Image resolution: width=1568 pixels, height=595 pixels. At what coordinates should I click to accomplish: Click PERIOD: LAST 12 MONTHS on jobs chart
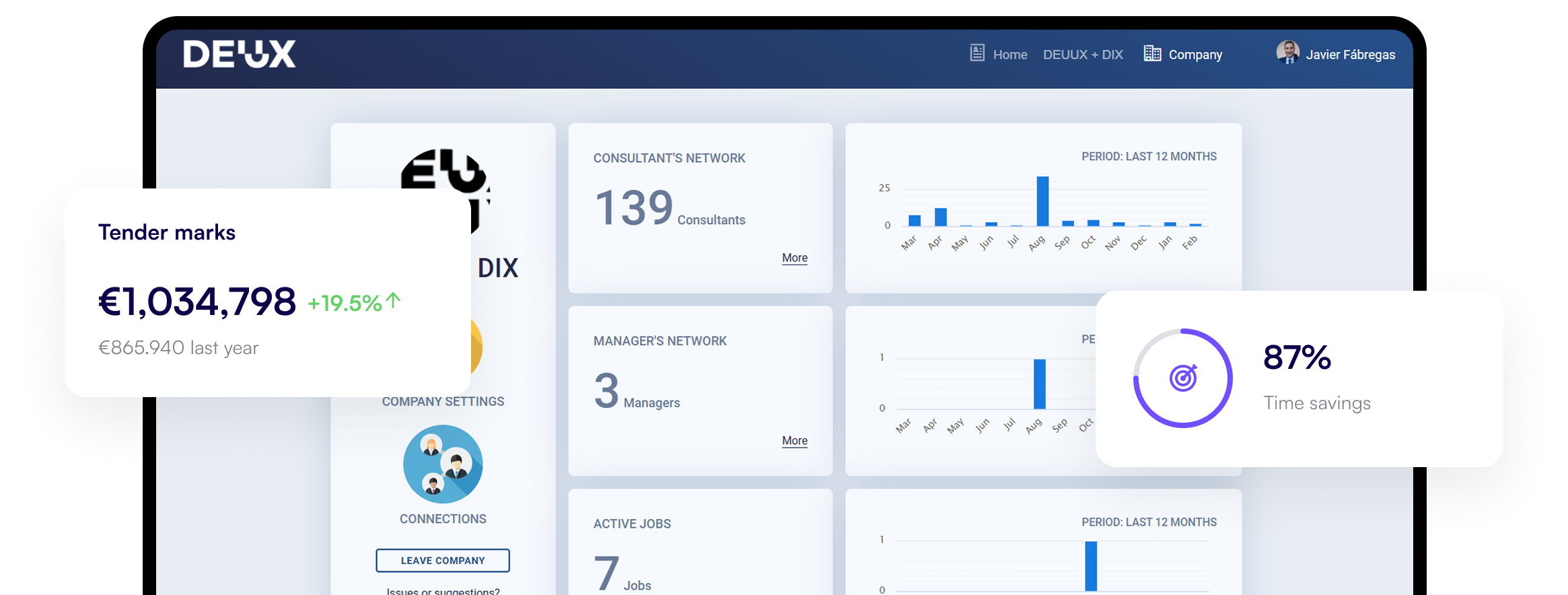[x=1149, y=522]
